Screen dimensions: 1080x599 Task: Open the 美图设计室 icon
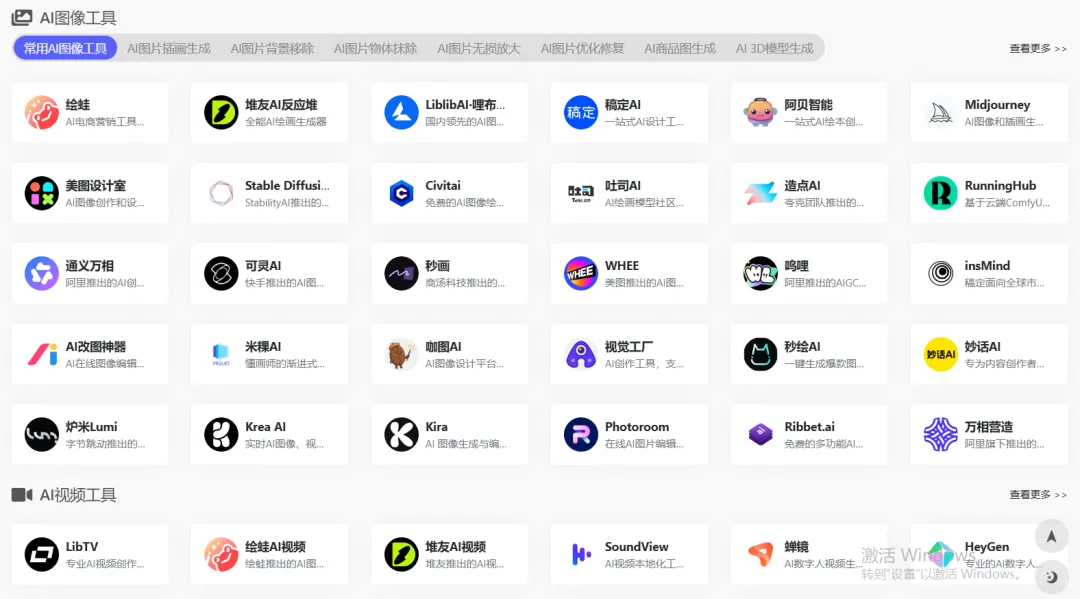[x=41, y=193]
